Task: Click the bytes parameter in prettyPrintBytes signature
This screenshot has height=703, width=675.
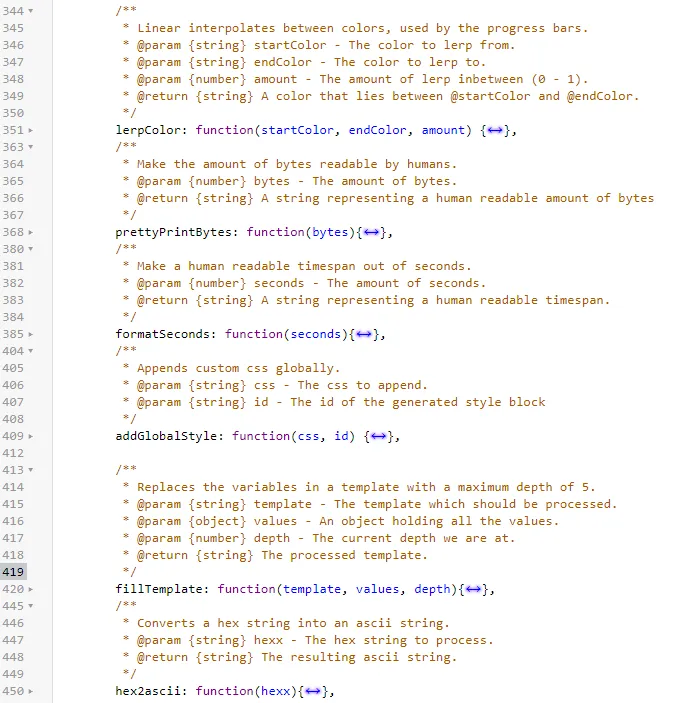Action: point(330,232)
